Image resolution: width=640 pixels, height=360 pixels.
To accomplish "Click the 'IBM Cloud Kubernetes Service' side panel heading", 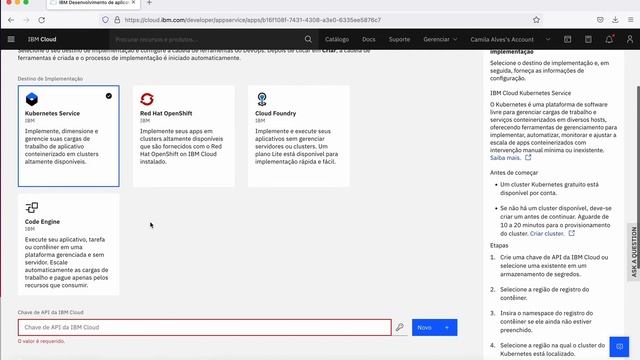I will tap(530, 93).
